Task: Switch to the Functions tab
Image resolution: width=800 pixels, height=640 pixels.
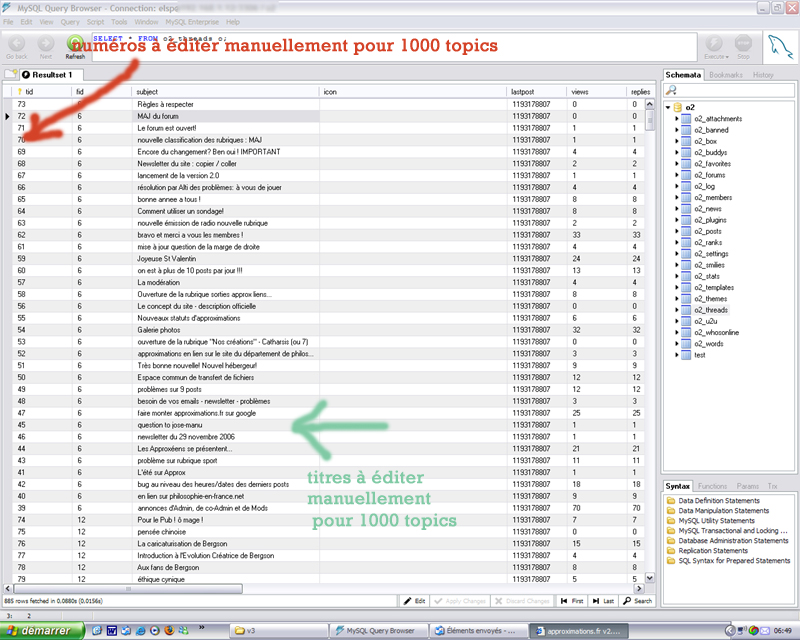Action: point(712,486)
